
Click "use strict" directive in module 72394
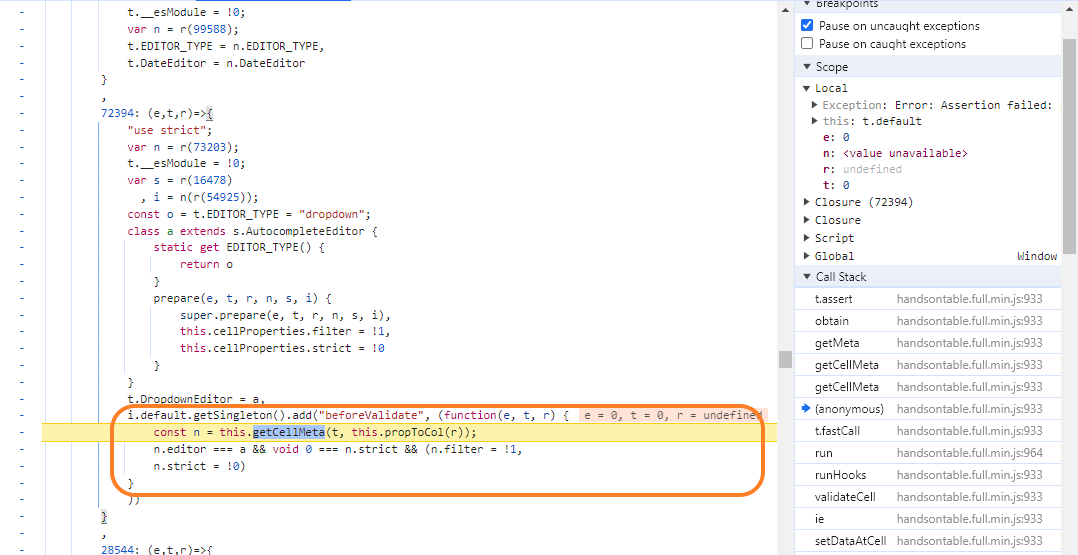(170, 130)
